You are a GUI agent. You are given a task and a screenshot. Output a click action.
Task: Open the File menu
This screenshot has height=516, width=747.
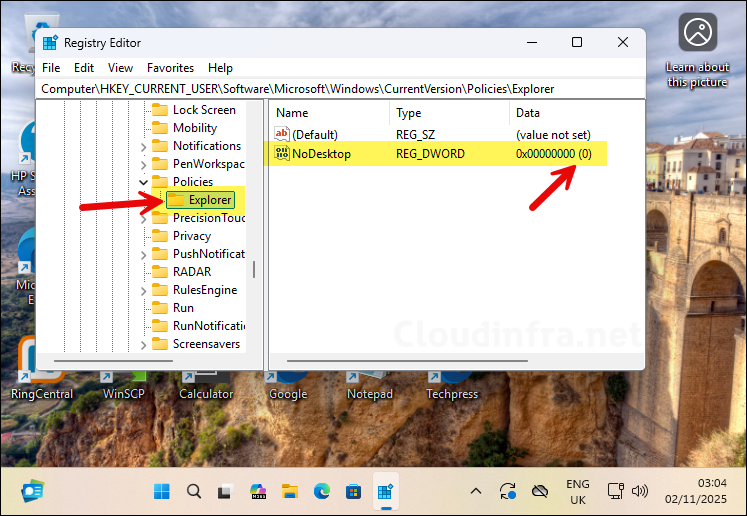coord(51,68)
